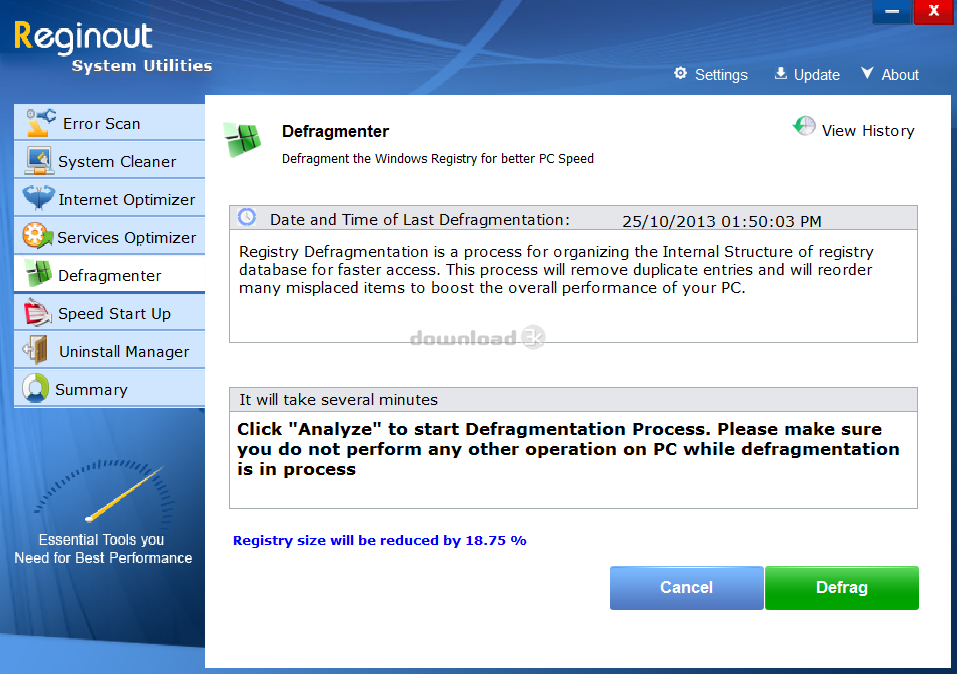The height and width of the screenshot is (674, 957).
Task: Open the About menu
Action: click(x=890, y=75)
